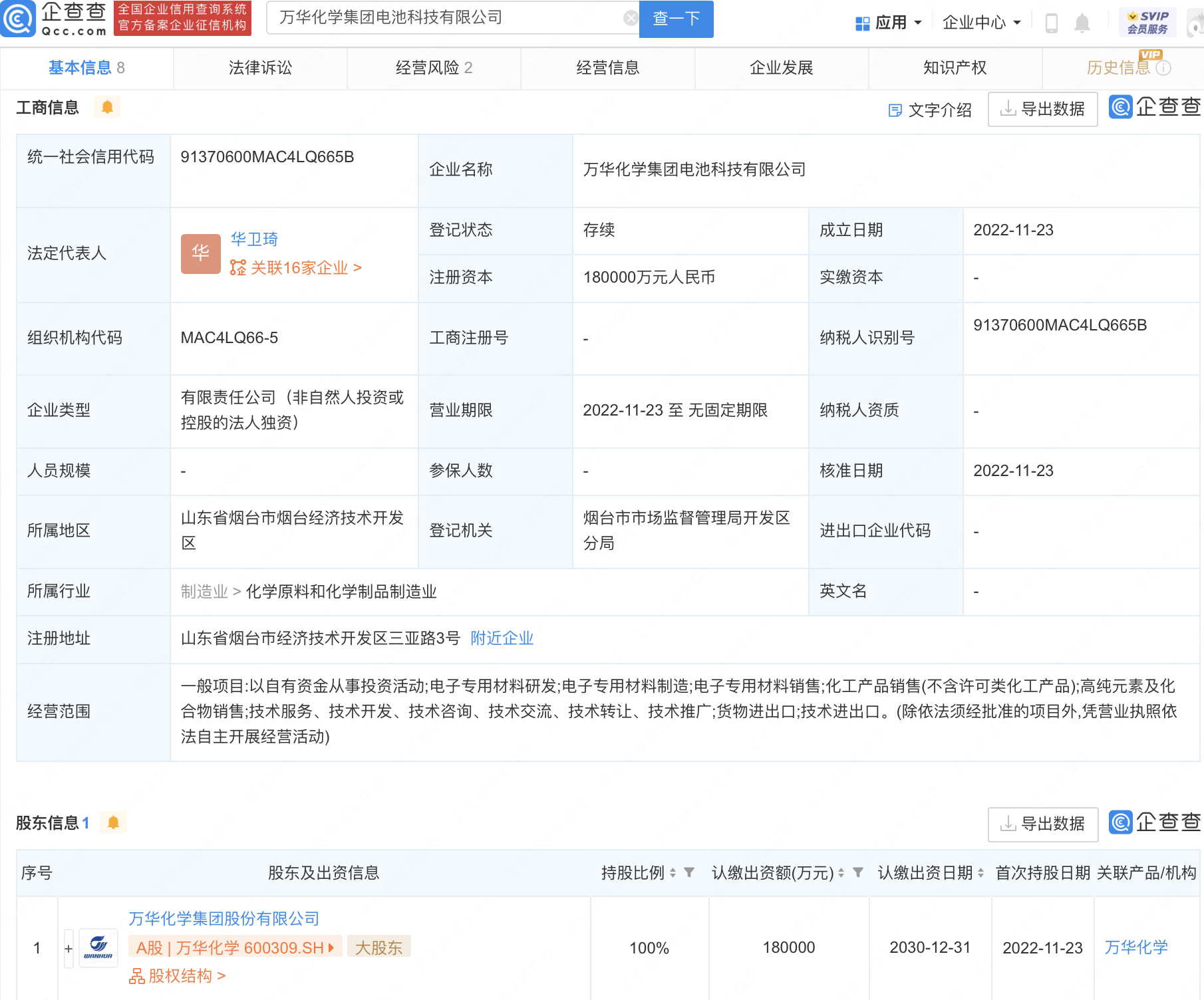This screenshot has height=1000, width=1204.
Task: Click the bell icon beside 股东信息
Action: click(113, 822)
